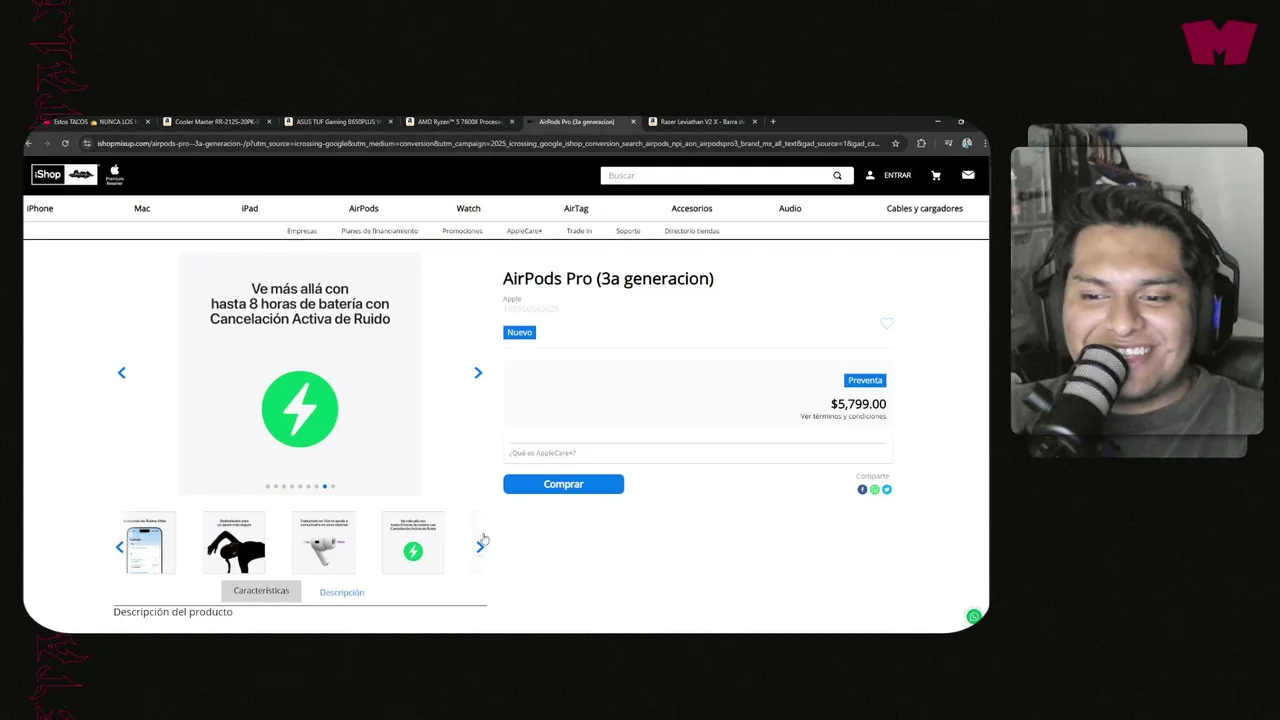Open the iPhone menu category
The image size is (1280, 720).
click(40, 208)
